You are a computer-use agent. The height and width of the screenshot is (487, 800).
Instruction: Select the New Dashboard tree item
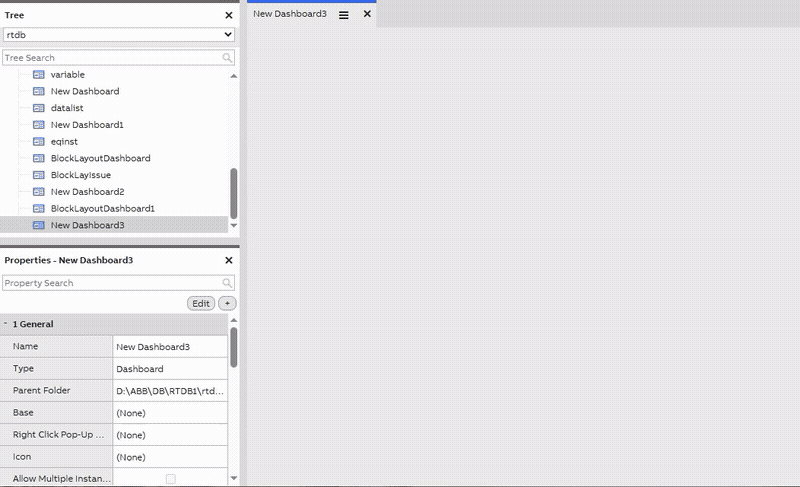pos(85,92)
